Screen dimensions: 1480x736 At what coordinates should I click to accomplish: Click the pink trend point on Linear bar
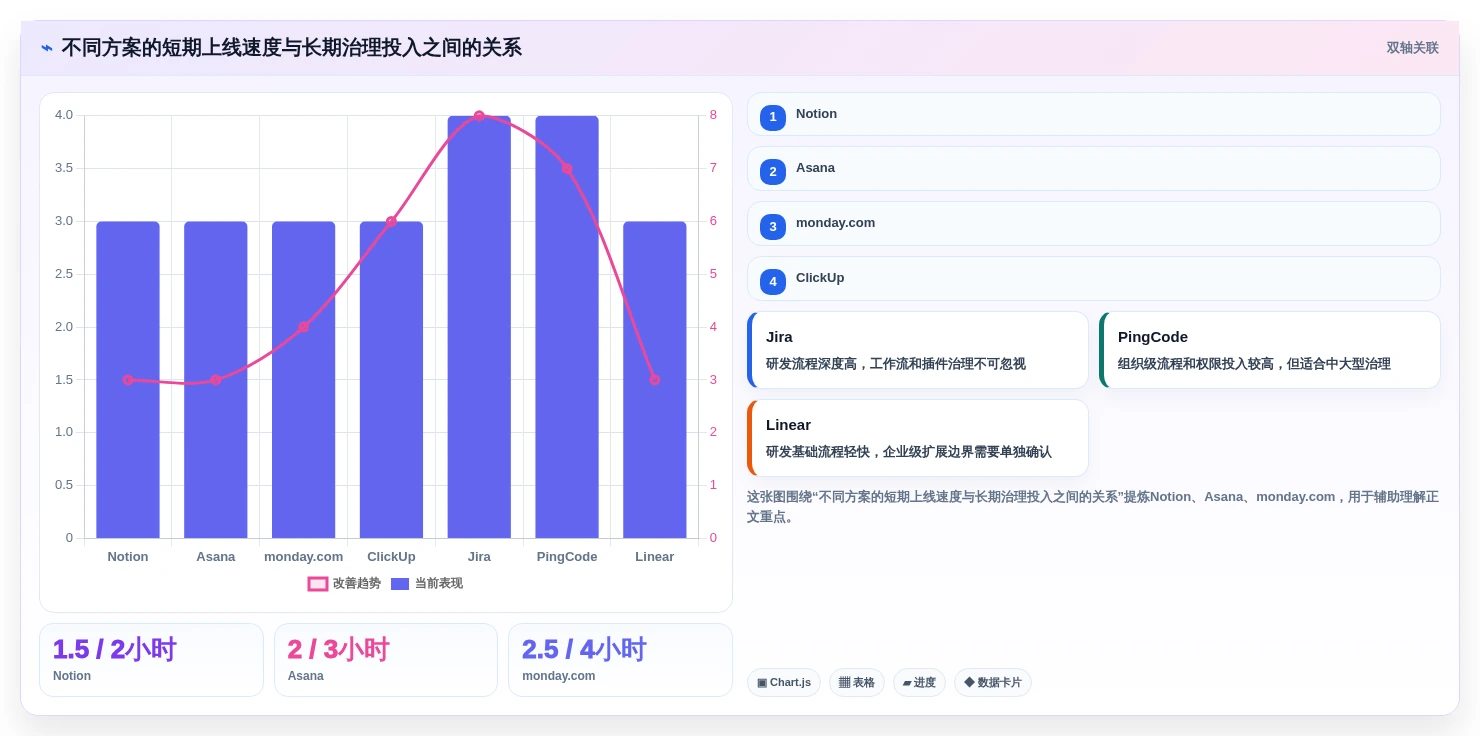pyautogui.click(x=655, y=380)
